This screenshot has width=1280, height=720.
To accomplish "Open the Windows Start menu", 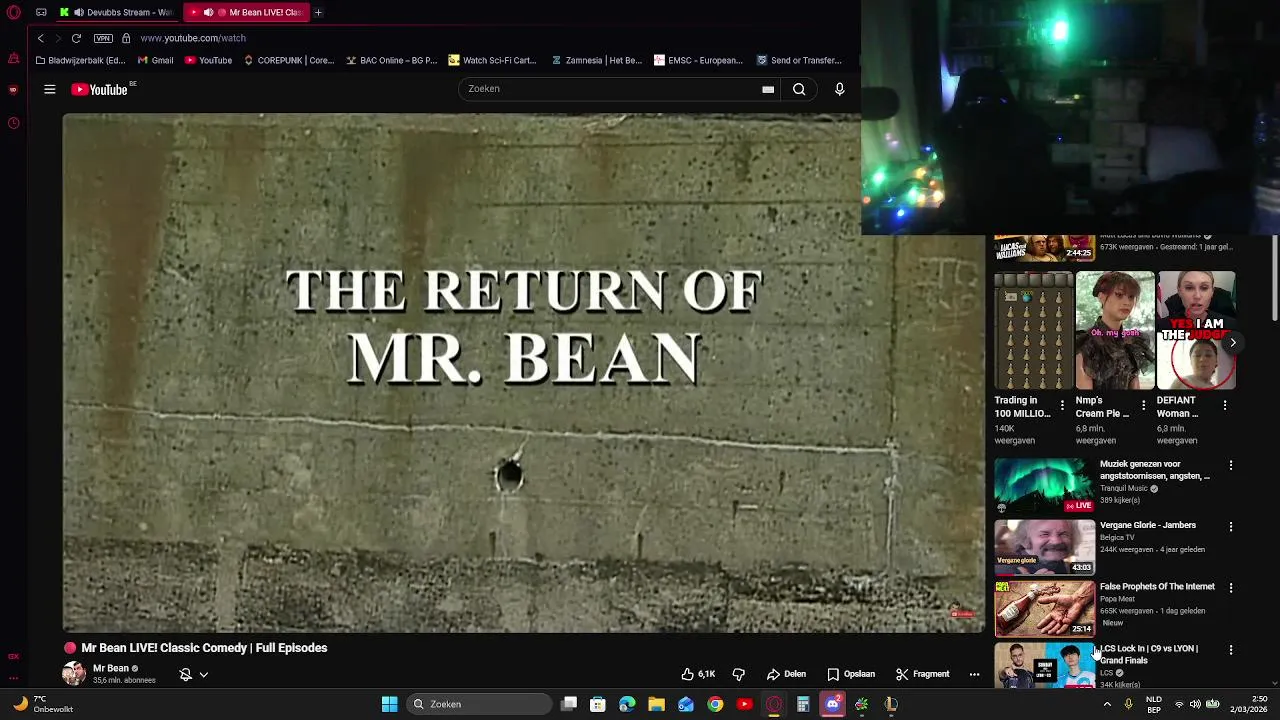I will click(x=389, y=704).
